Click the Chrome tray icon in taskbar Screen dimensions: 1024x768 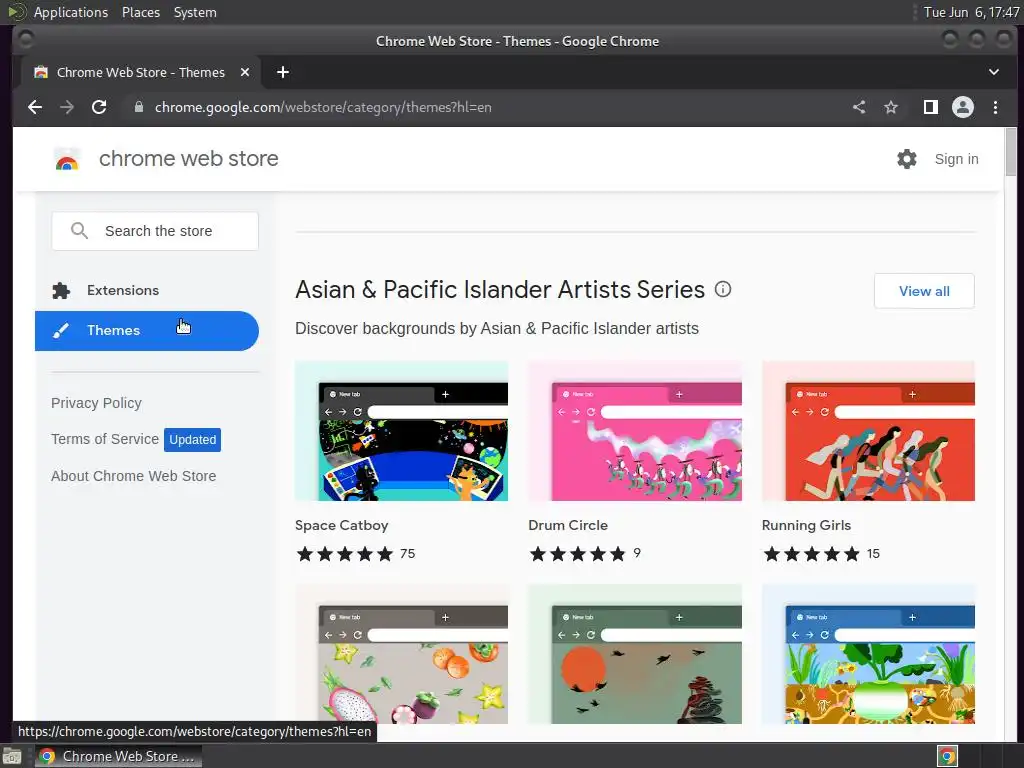[947, 756]
